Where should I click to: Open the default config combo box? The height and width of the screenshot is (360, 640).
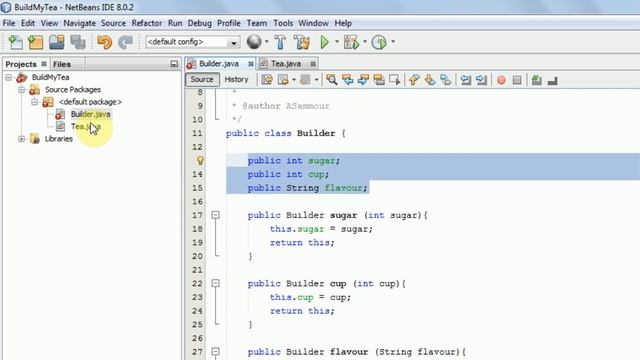click(192, 42)
